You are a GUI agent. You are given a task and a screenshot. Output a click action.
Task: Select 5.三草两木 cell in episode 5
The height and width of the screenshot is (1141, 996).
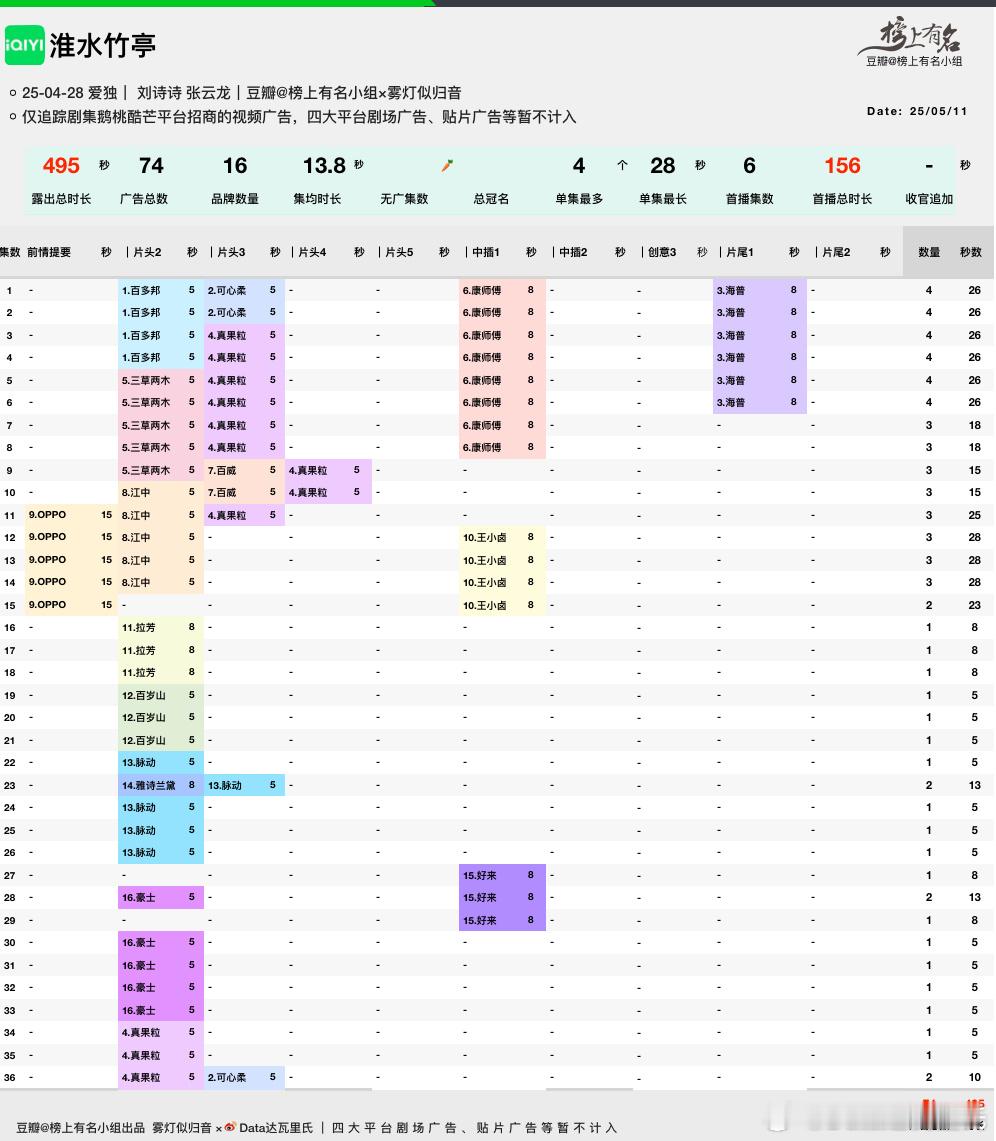coord(161,380)
